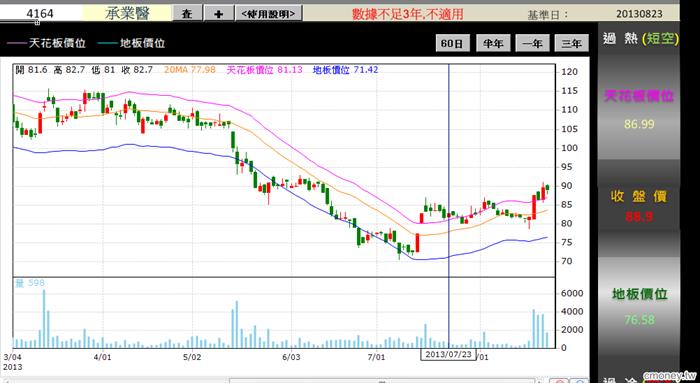The image size is (700, 383).
Task: Switch chart to 半年 range
Action: [493, 43]
